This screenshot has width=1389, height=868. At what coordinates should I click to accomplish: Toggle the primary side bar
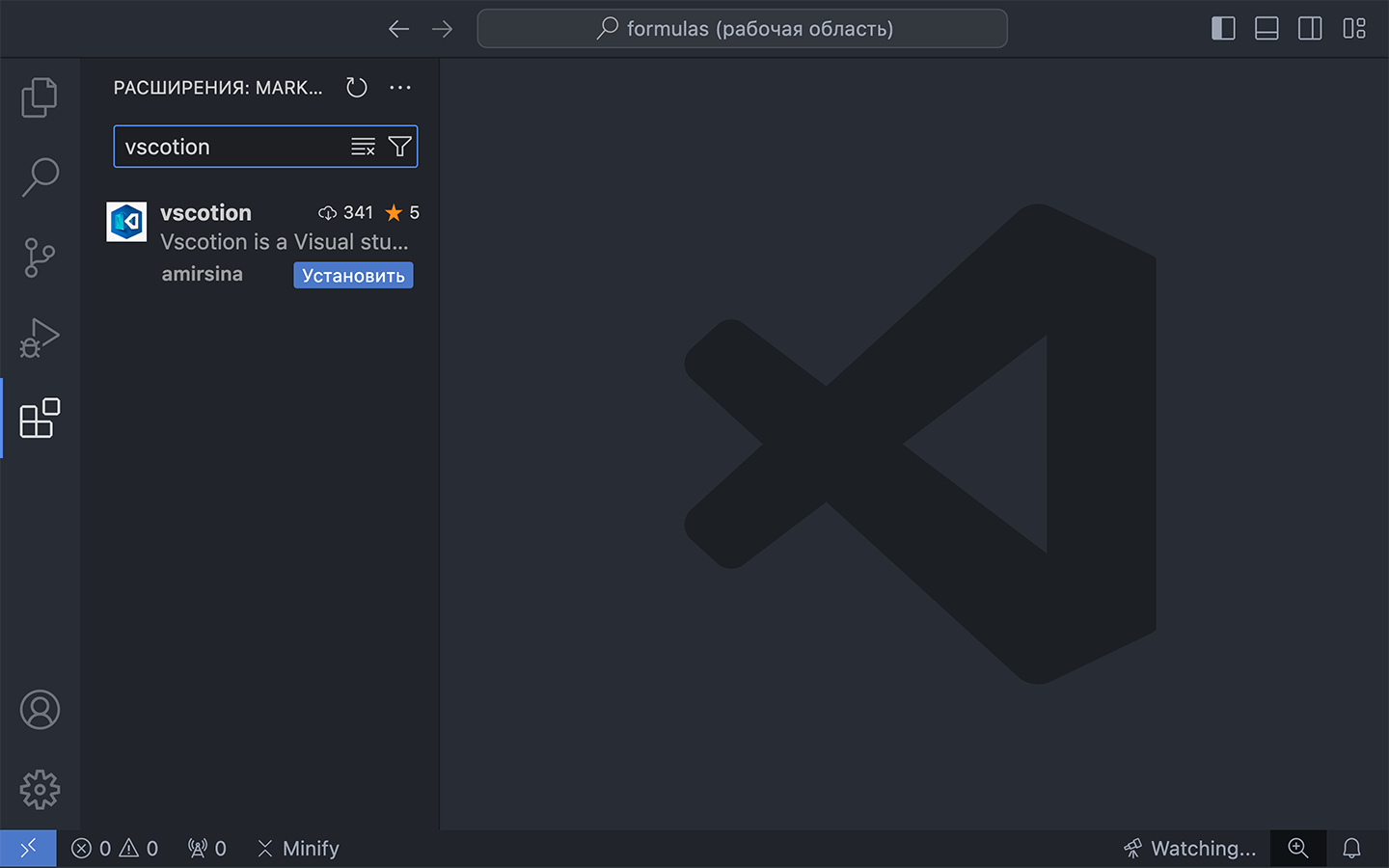point(1223,29)
